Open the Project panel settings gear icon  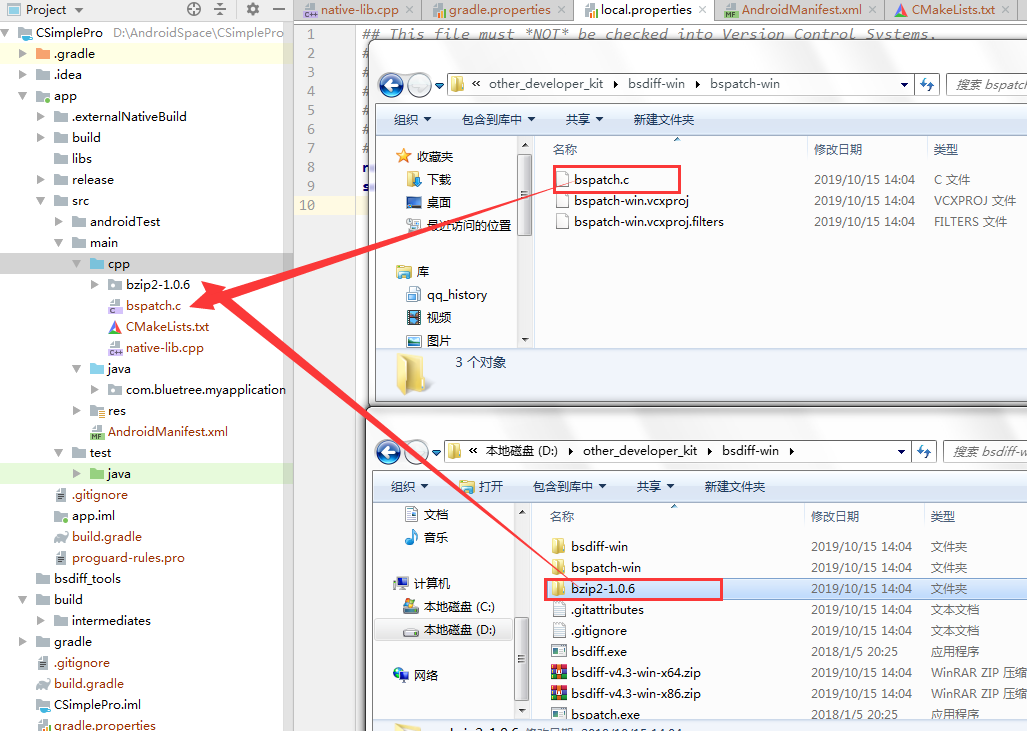[252, 9]
